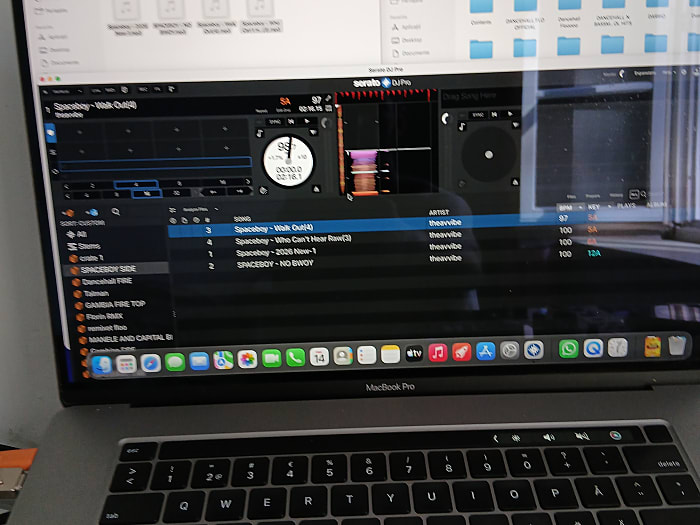Viewport: 700px width, 525px height.
Task: Select the Stems entry in the crate list
Action: click(x=84, y=246)
